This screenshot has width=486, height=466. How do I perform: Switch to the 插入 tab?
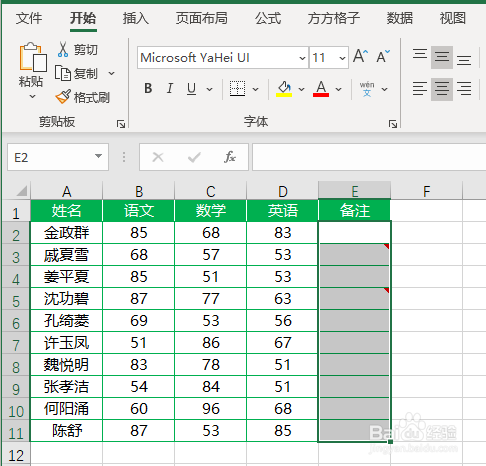point(136,18)
